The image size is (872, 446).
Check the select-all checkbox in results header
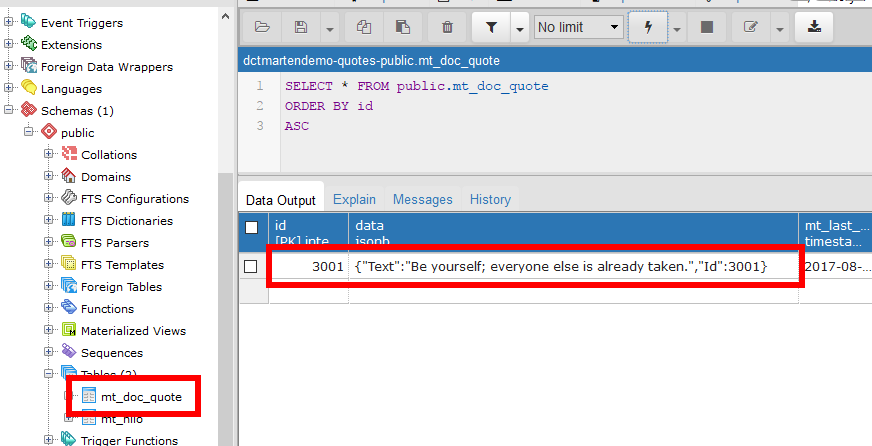(251, 227)
